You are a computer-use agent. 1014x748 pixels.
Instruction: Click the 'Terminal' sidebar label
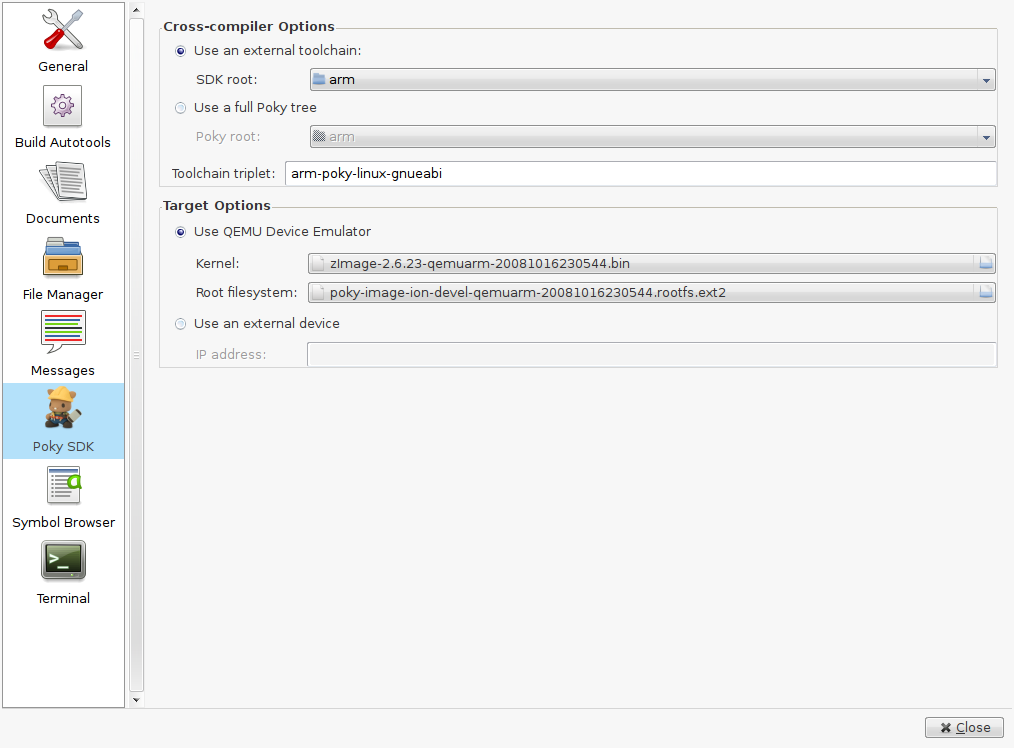(63, 598)
